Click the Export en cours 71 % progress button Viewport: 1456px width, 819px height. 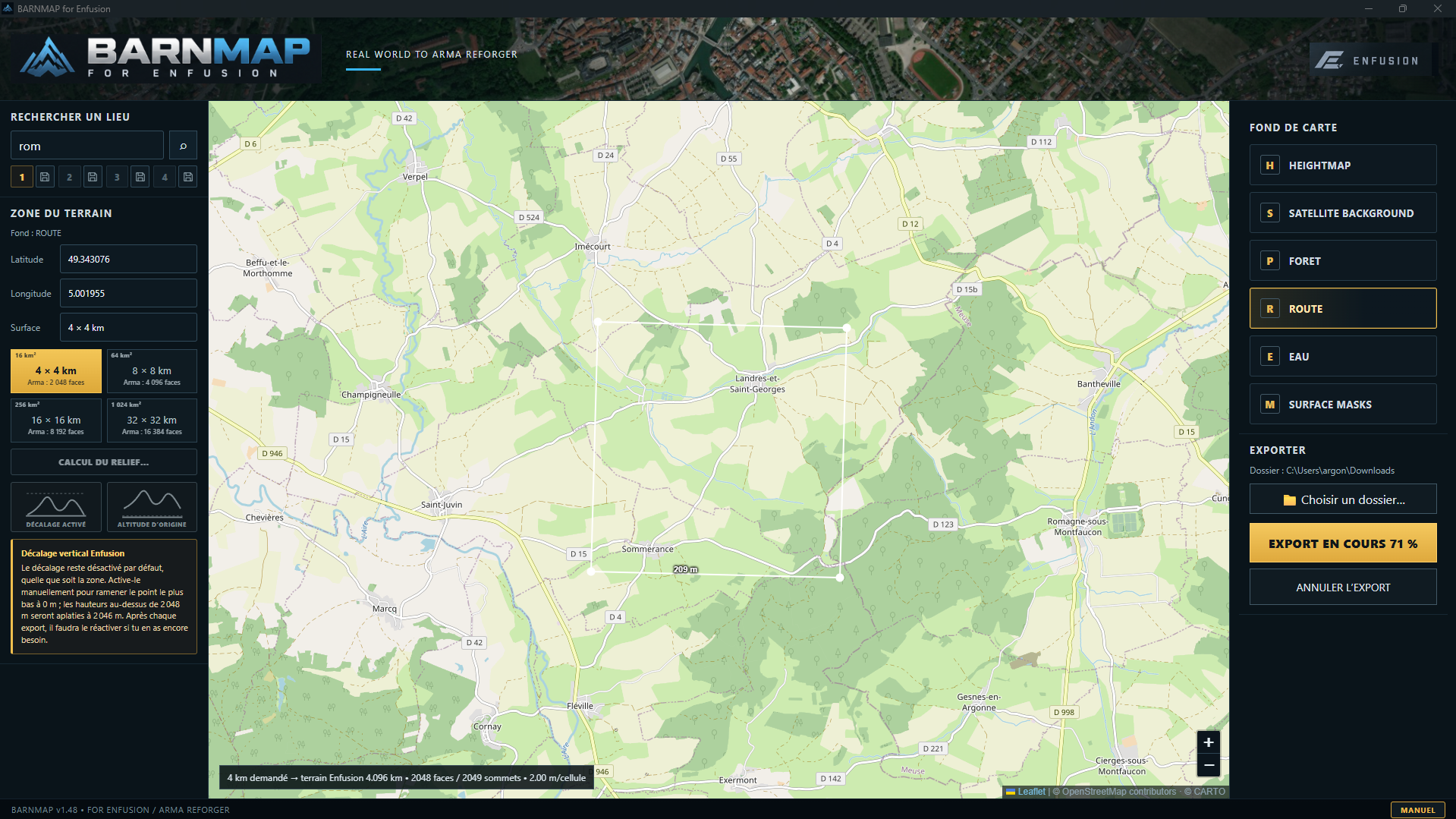pos(1343,543)
